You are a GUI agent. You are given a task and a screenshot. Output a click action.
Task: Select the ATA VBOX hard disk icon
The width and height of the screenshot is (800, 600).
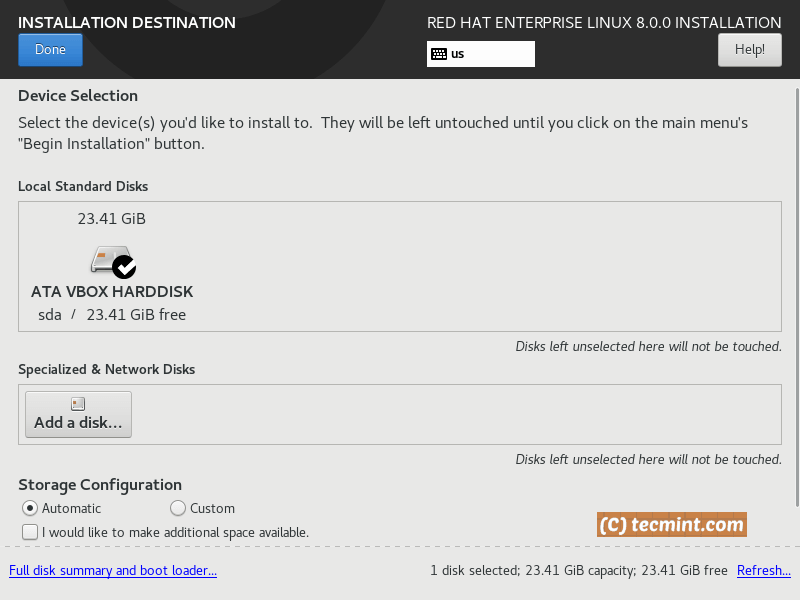107,260
